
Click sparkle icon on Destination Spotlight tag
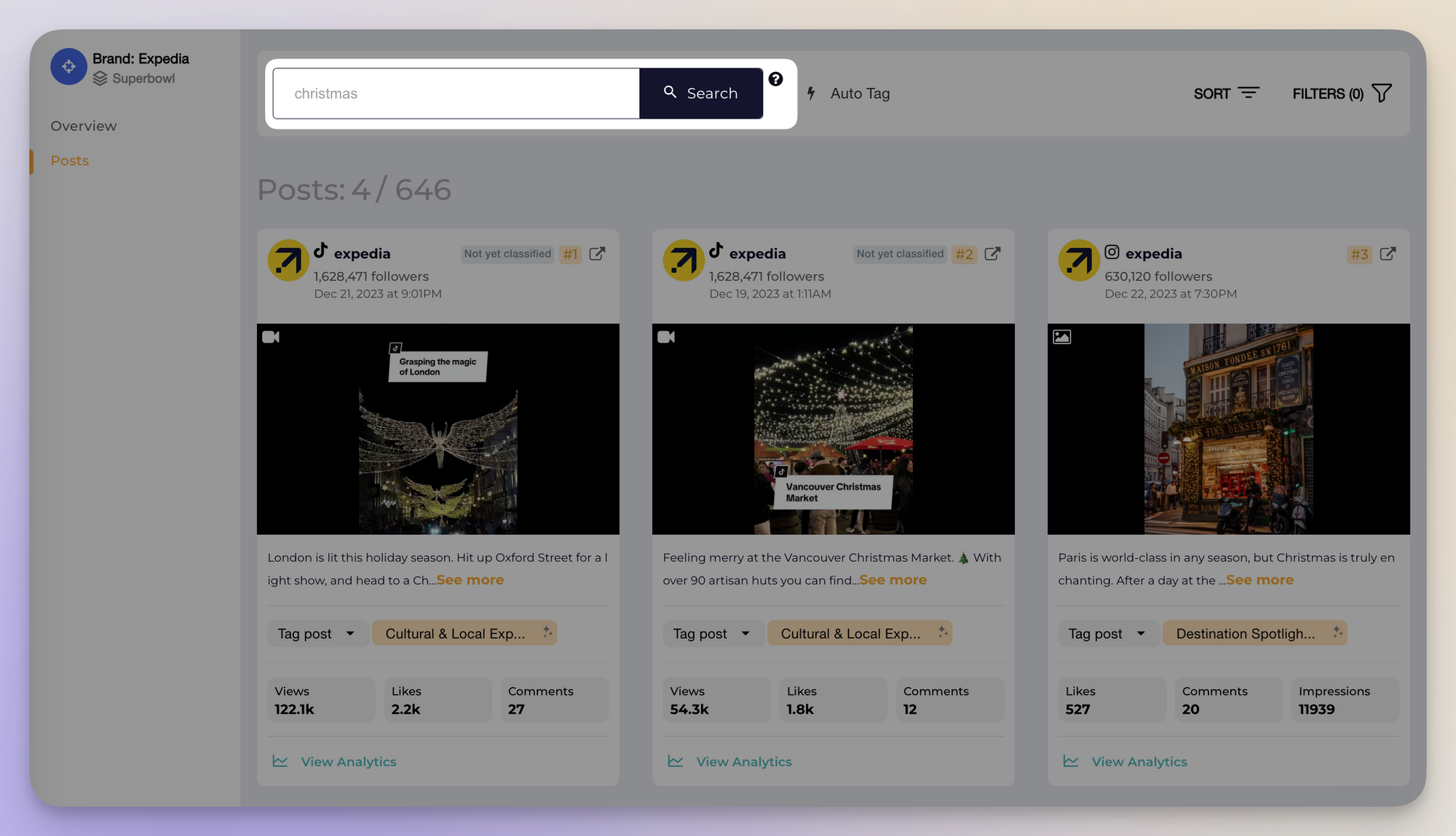[x=1337, y=632]
